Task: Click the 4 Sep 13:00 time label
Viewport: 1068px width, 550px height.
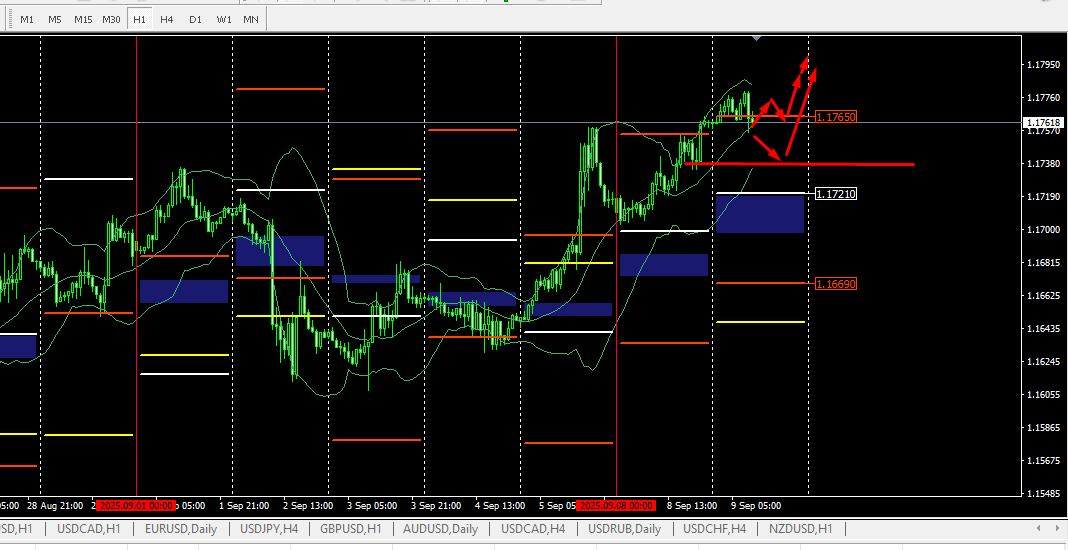Action: click(x=500, y=506)
